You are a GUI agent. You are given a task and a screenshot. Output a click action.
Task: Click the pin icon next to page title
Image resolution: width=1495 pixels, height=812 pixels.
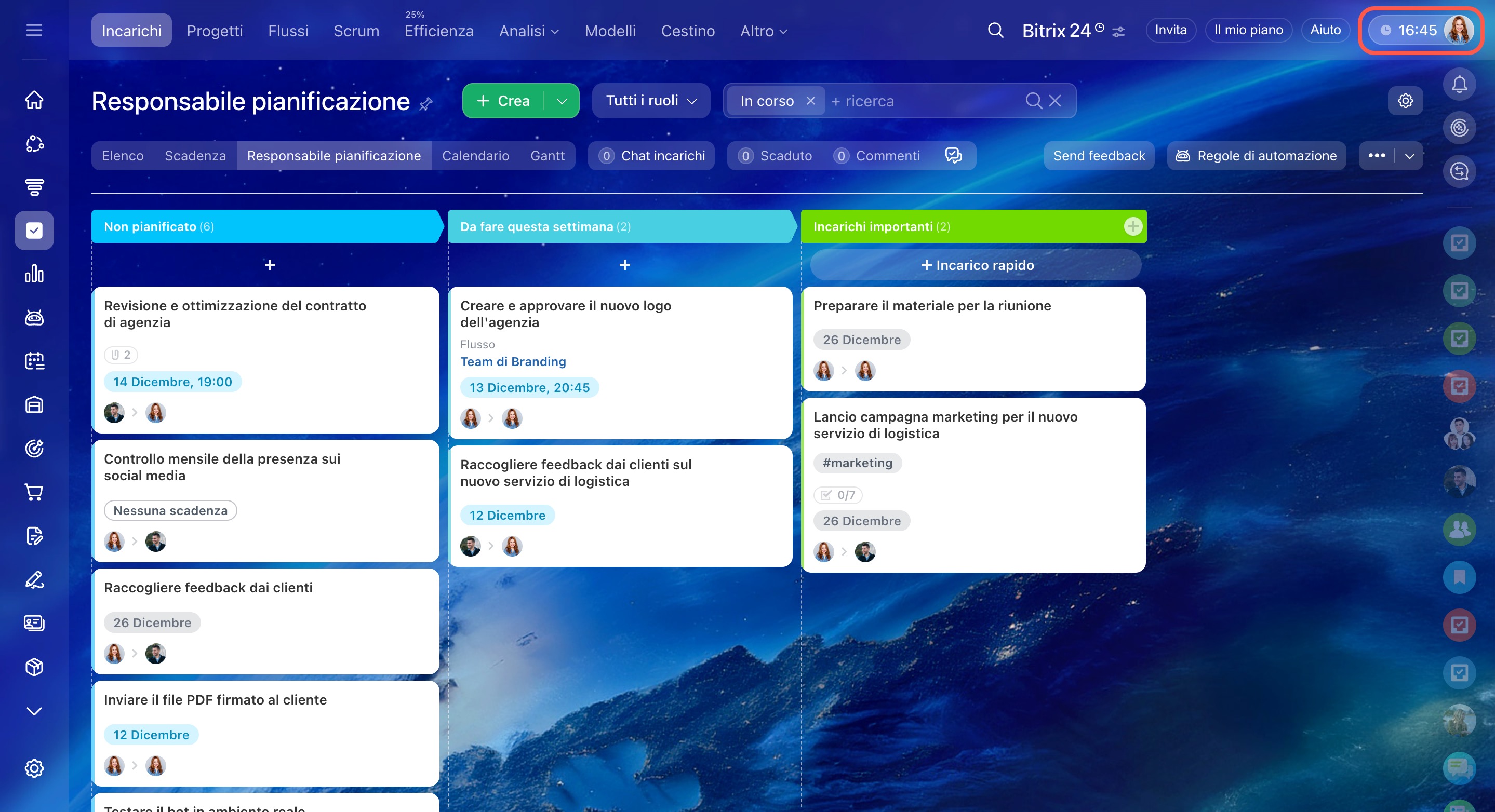coord(426,104)
